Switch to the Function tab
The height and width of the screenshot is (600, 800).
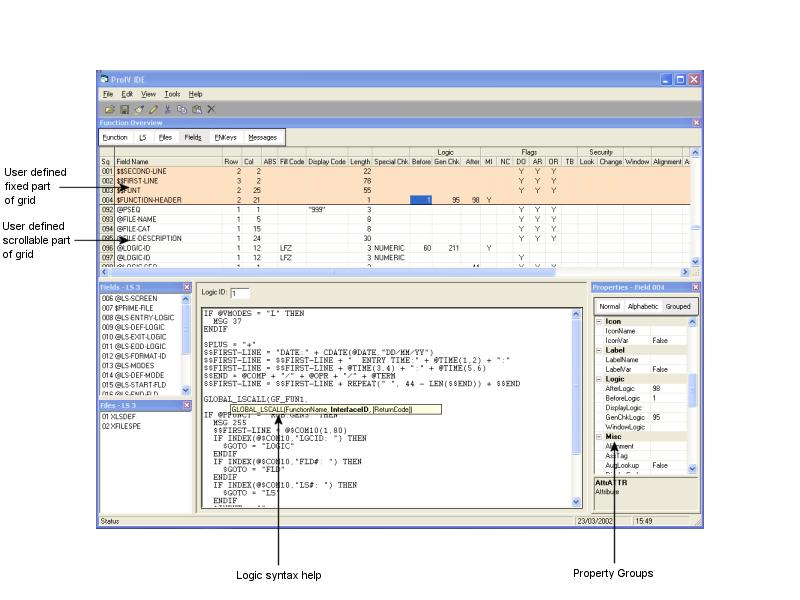[115, 138]
